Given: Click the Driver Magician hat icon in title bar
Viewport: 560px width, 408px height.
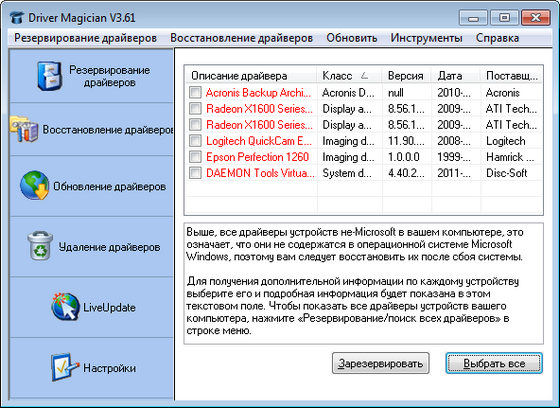Looking at the screenshot, I should 17,17.
